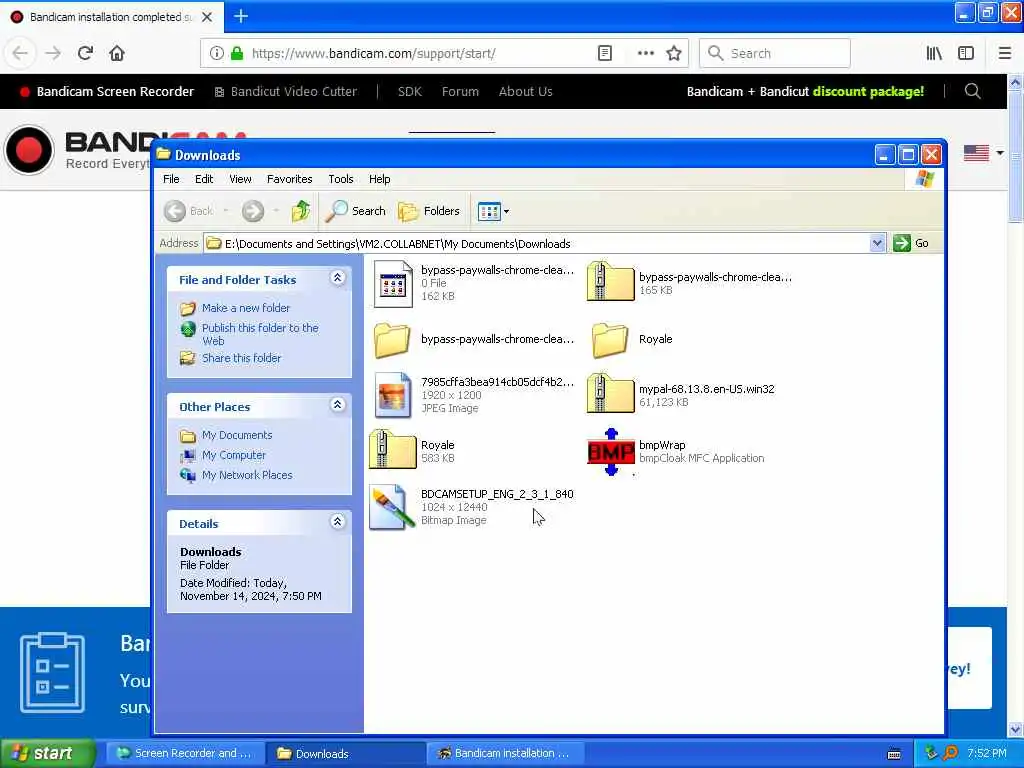This screenshot has width=1024, height=768.
Task: Click the Bandicam site search magnifier
Action: pyautogui.click(x=972, y=91)
